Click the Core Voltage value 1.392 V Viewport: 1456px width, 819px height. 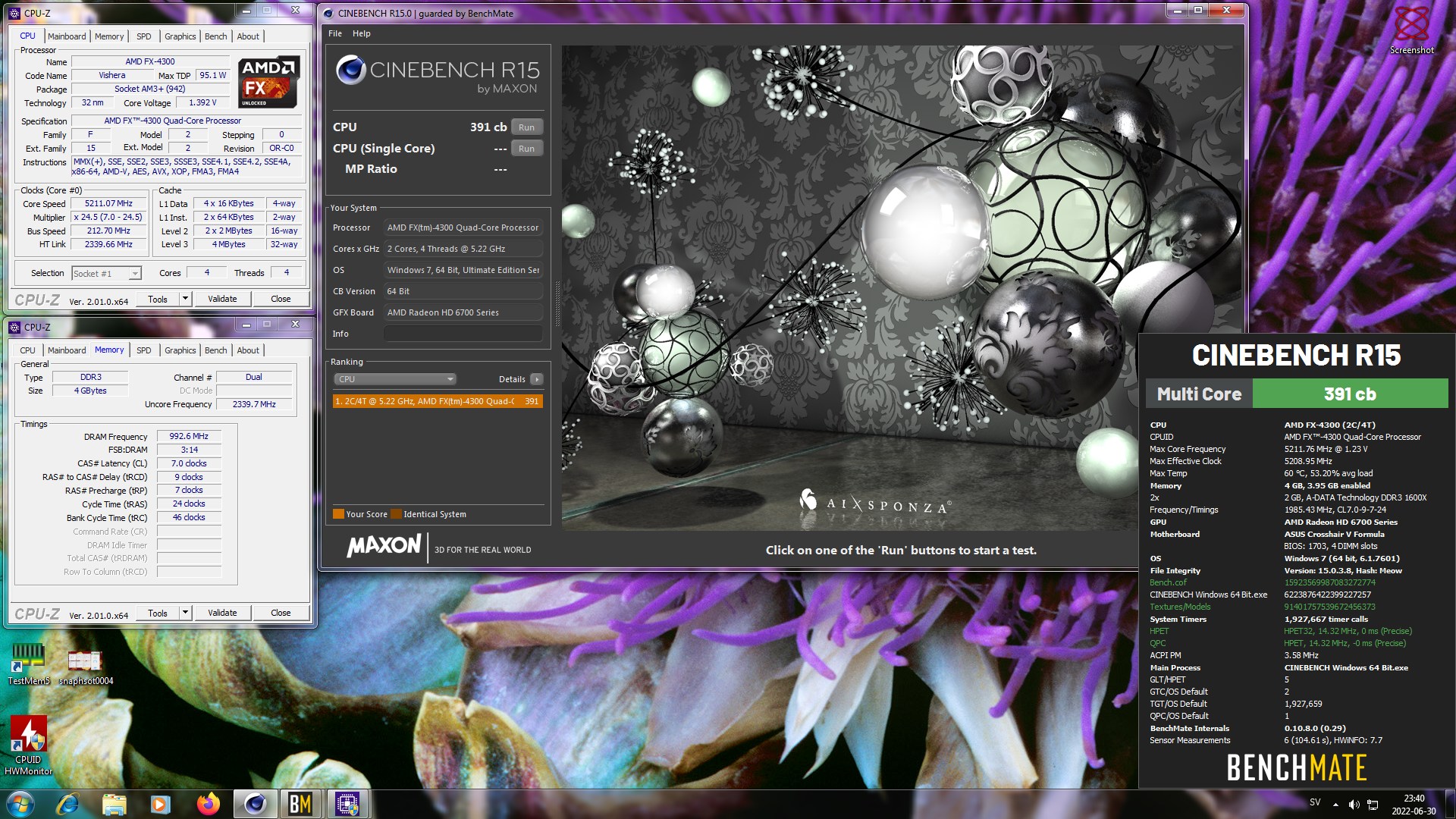(202, 102)
